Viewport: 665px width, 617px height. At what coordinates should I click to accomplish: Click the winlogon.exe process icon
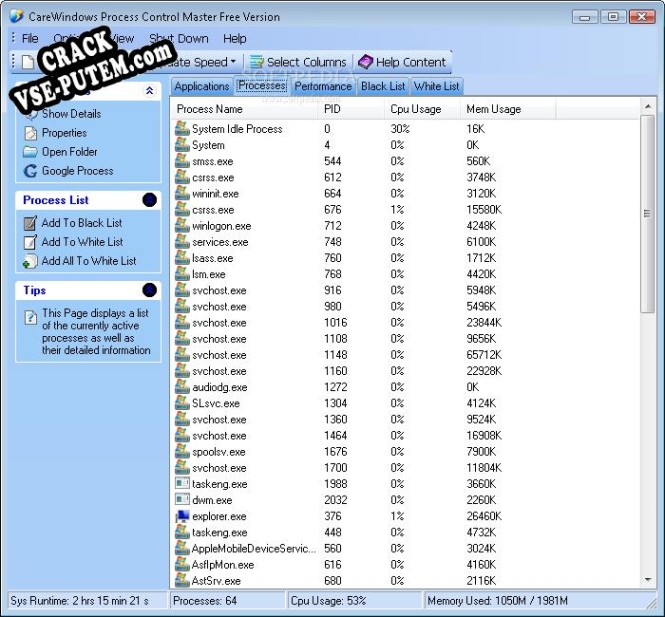tap(182, 226)
